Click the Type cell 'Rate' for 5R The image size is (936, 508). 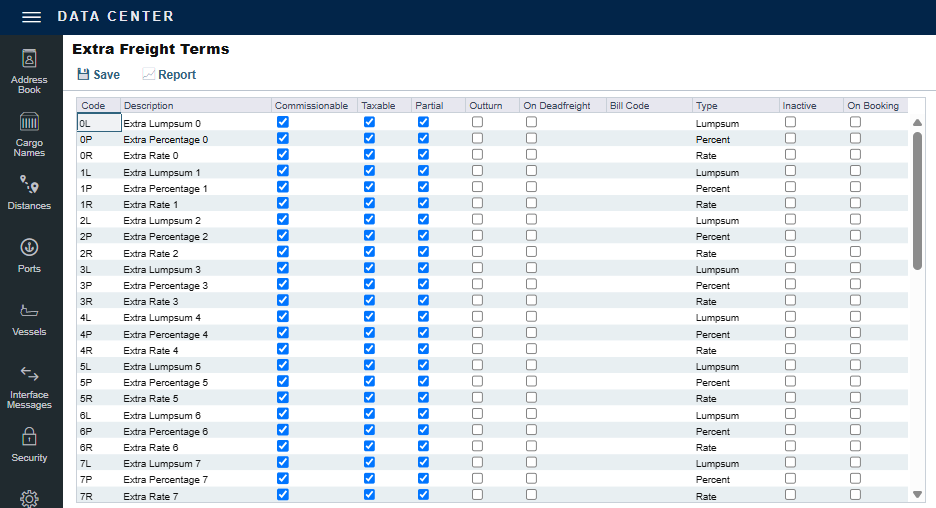735,398
